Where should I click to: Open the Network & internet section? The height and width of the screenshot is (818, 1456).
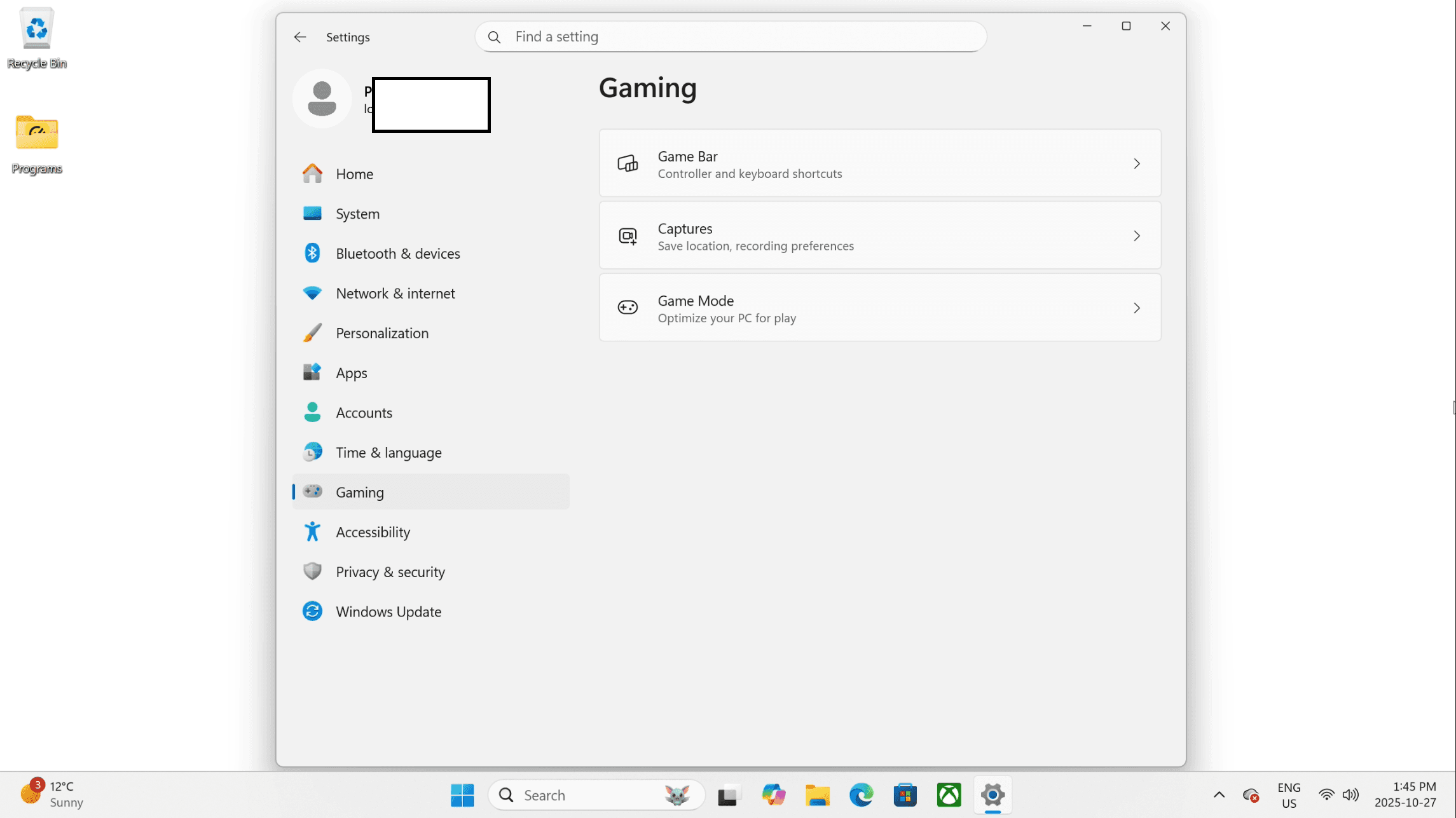[x=395, y=293]
